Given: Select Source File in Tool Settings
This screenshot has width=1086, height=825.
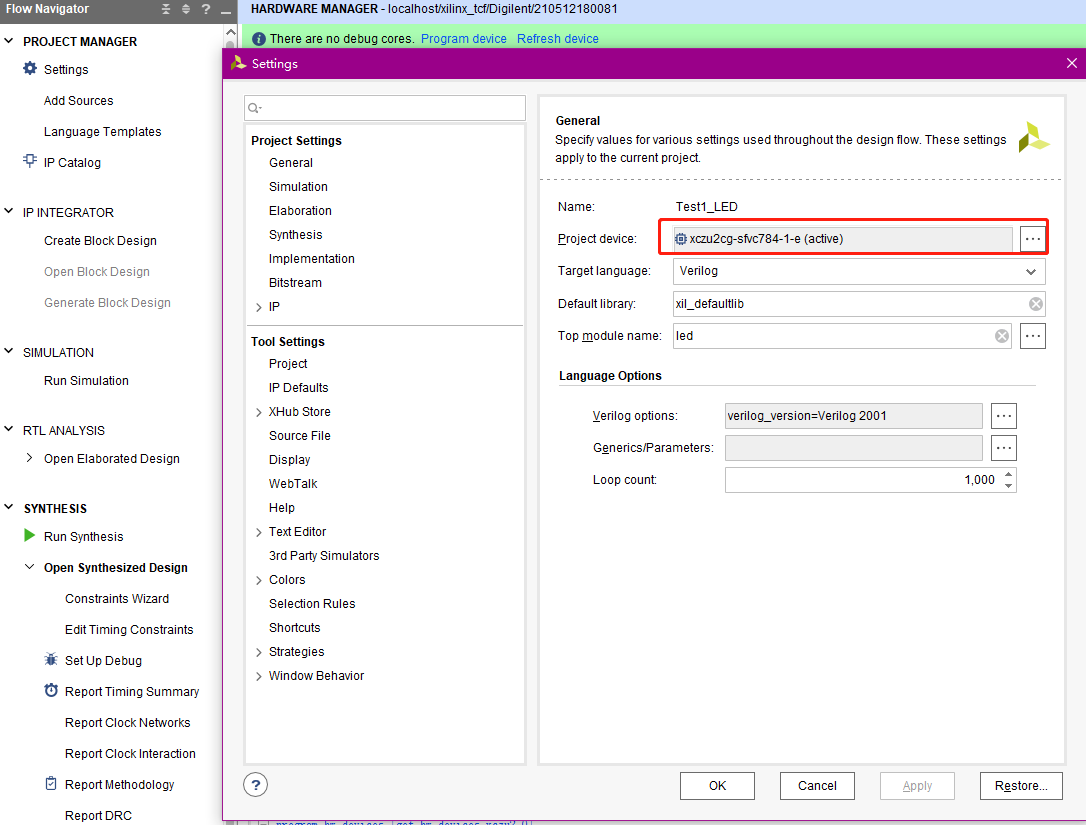Looking at the screenshot, I should tap(300, 436).
